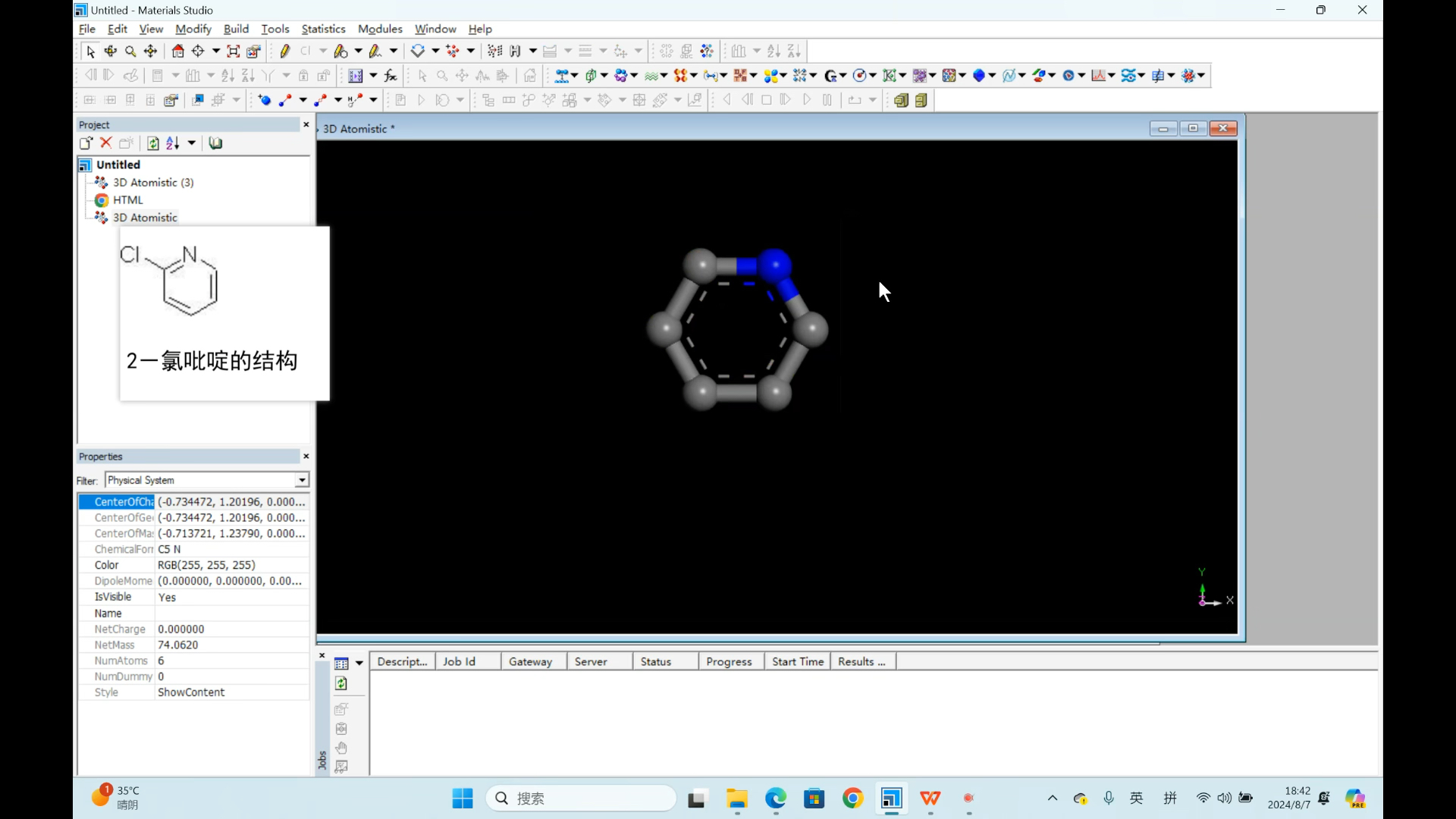This screenshot has height=819, width=1456.
Task: Open the Modules menu
Action: pyautogui.click(x=380, y=28)
